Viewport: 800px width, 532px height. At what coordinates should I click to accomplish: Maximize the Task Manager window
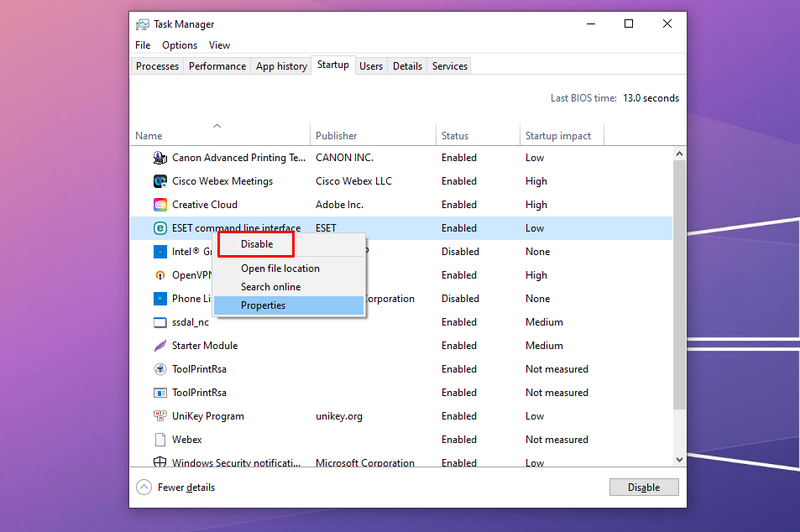coord(629,24)
